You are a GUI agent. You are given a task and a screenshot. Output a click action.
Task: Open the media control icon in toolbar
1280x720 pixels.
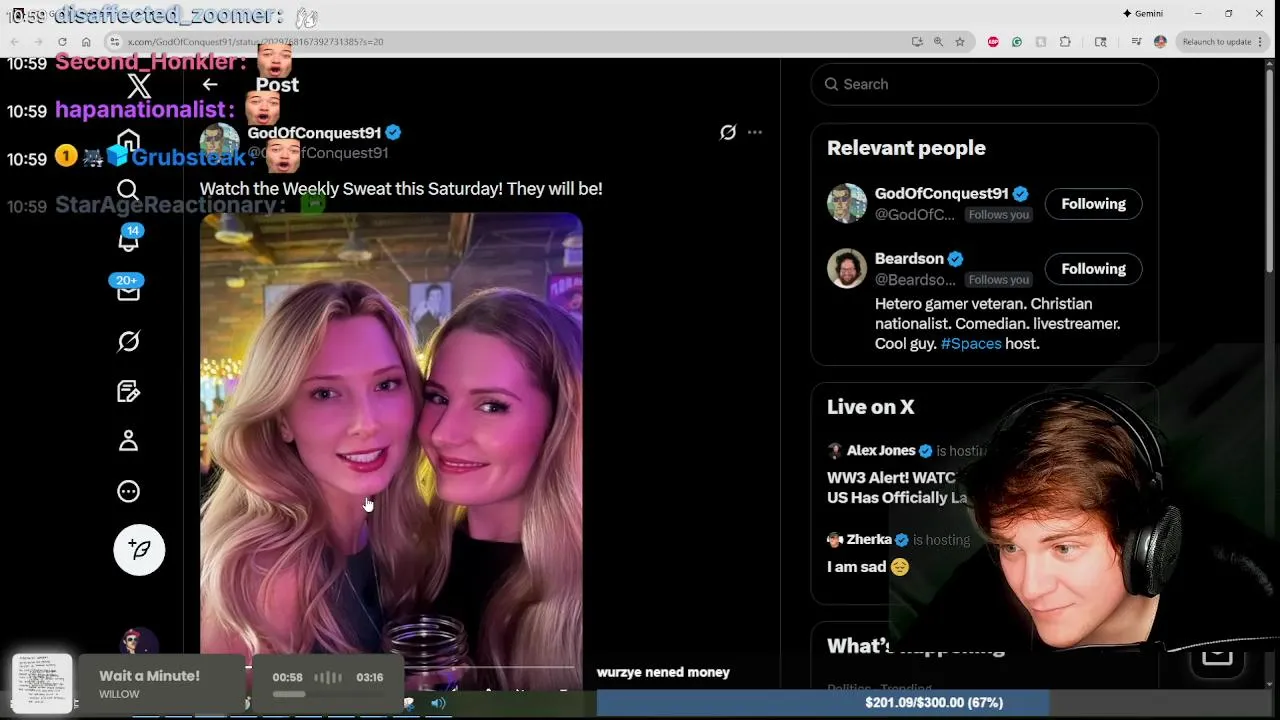[x=1136, y=42]
